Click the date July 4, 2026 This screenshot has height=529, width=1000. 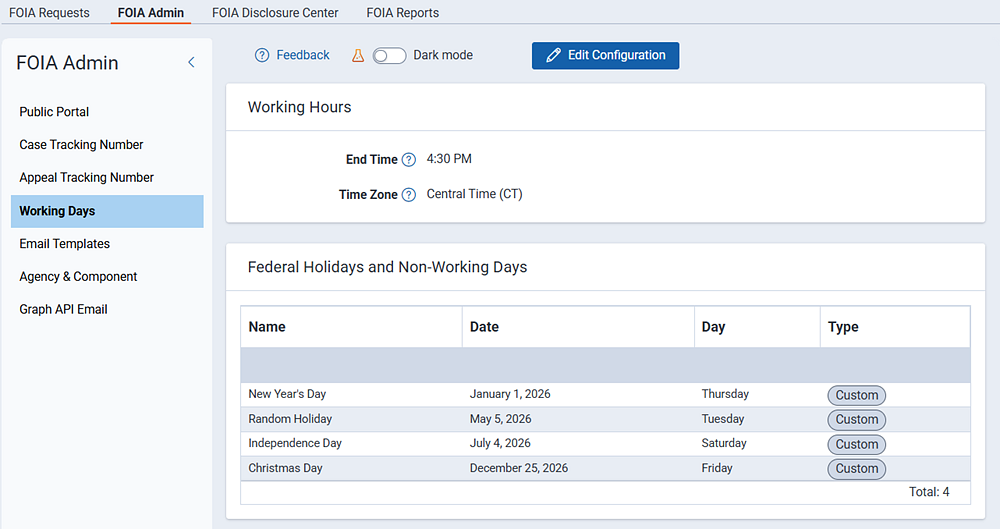(500, 443)
